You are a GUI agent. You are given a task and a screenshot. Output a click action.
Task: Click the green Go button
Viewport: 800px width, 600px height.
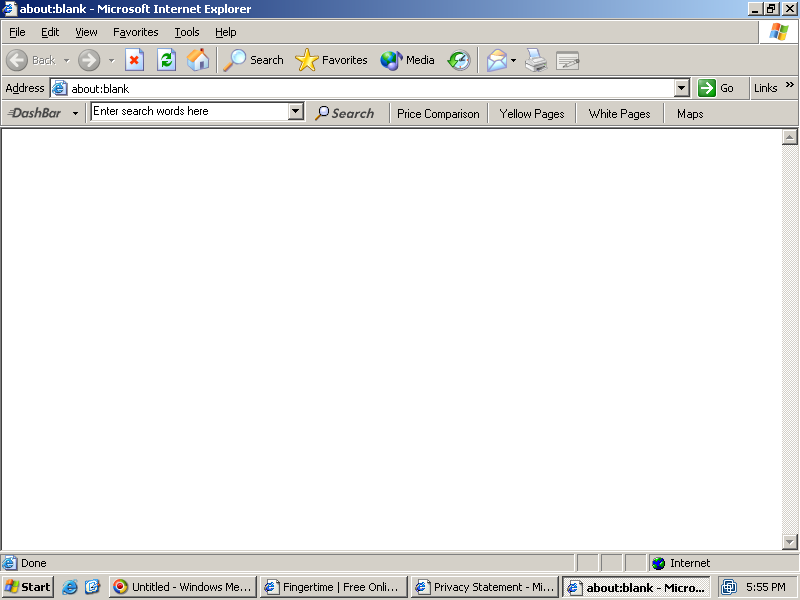pos(716,88)
